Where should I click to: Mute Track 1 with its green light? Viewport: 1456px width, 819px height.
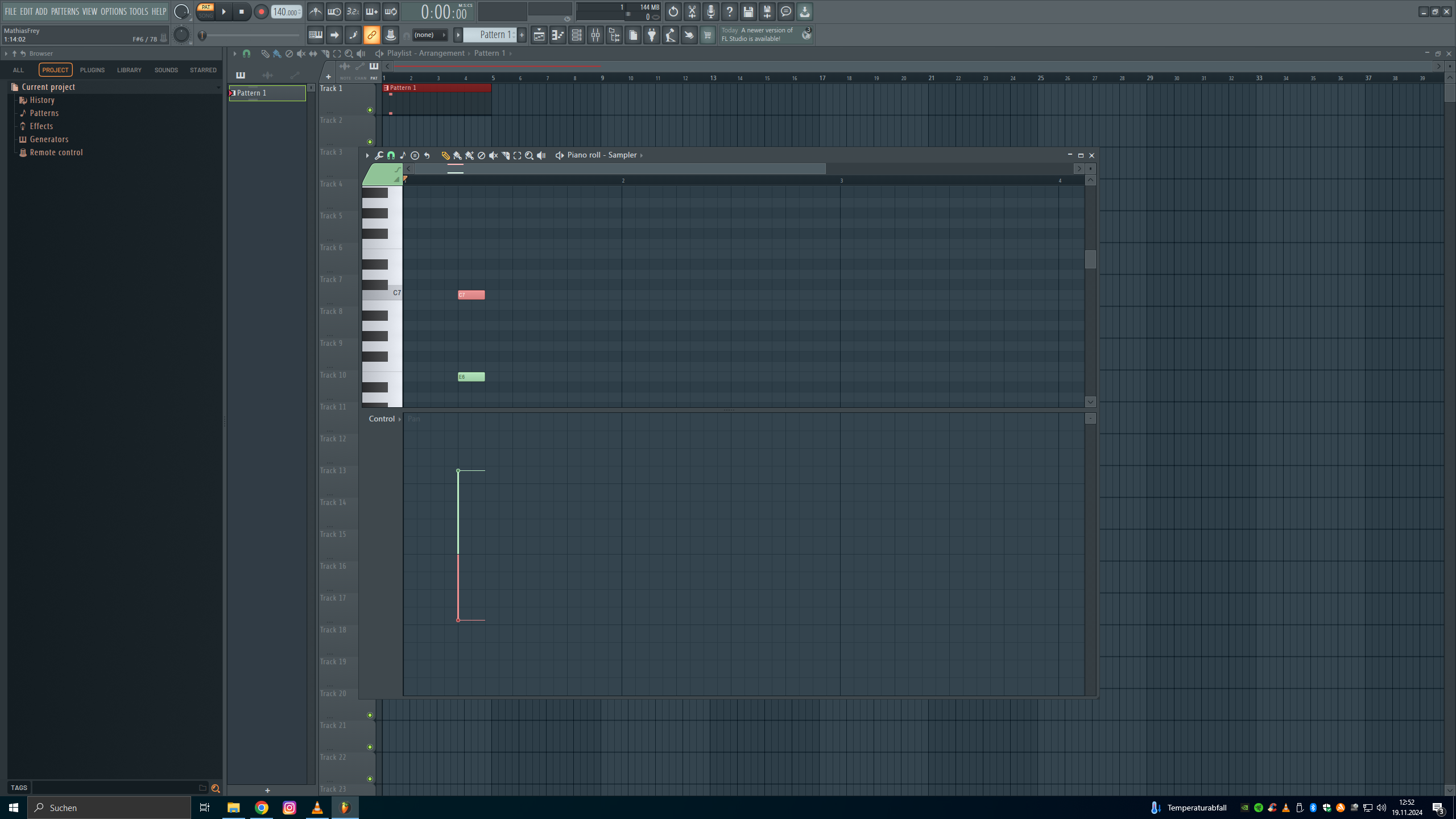(370, 110)
